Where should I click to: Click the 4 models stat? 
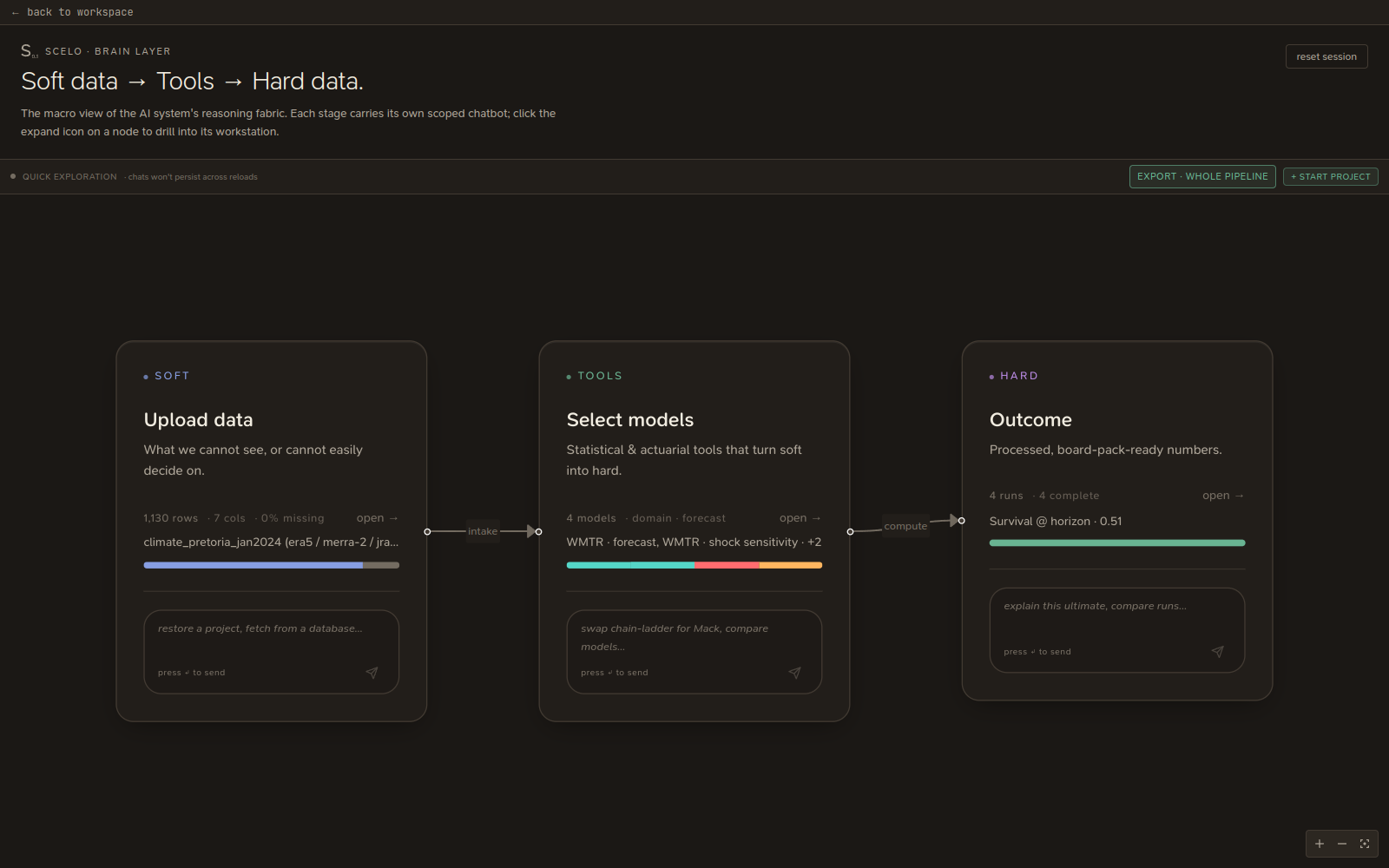[x=591, y=518]
